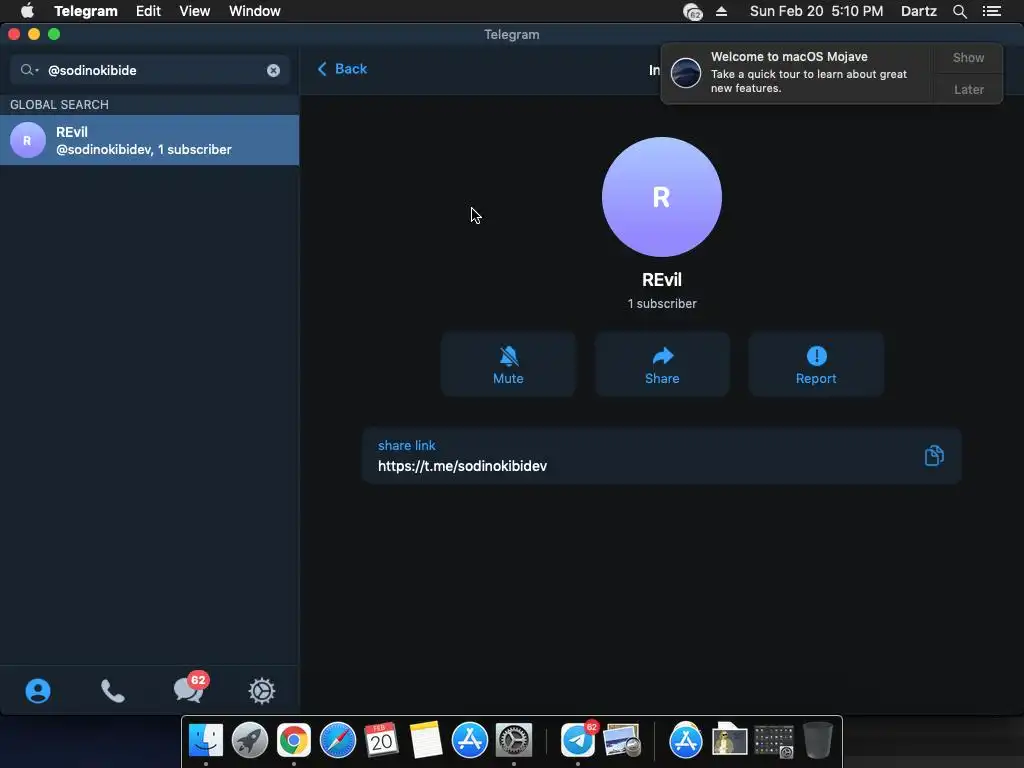1024x768 pixels.
Task: Open the Apple menu
Action: coord(27,11)
